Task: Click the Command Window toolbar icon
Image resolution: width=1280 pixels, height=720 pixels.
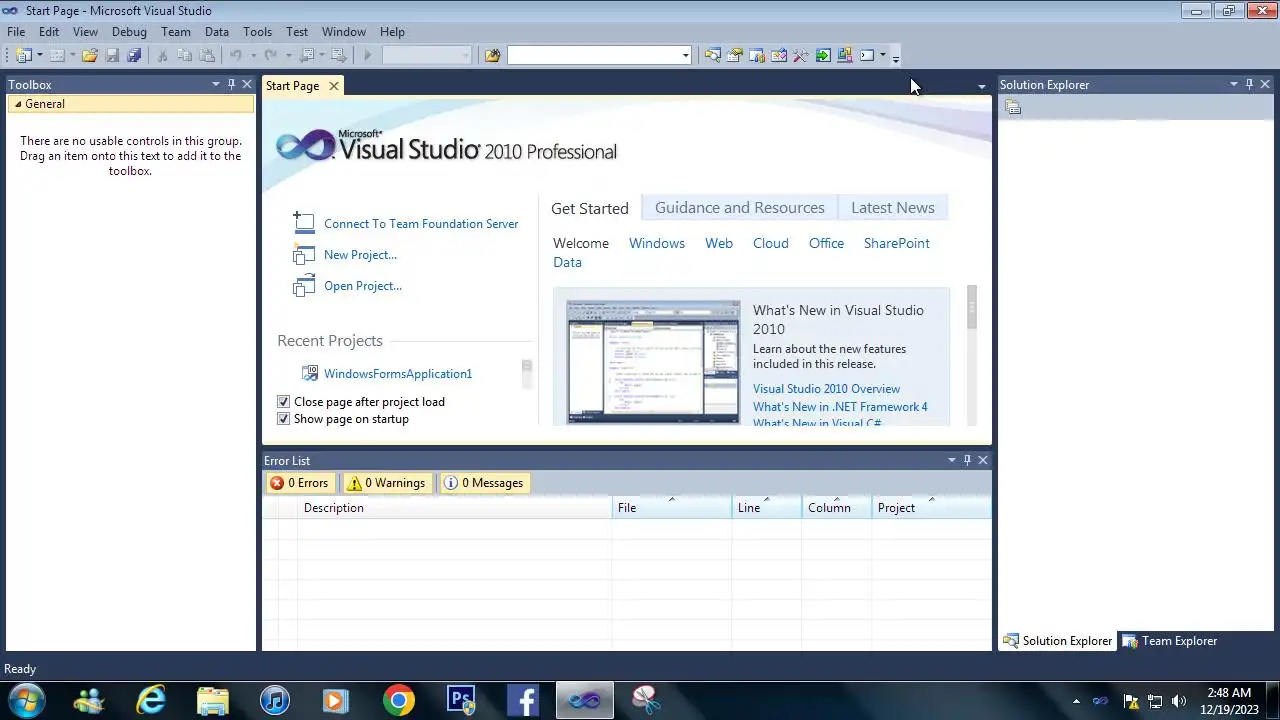Action: 867,56
